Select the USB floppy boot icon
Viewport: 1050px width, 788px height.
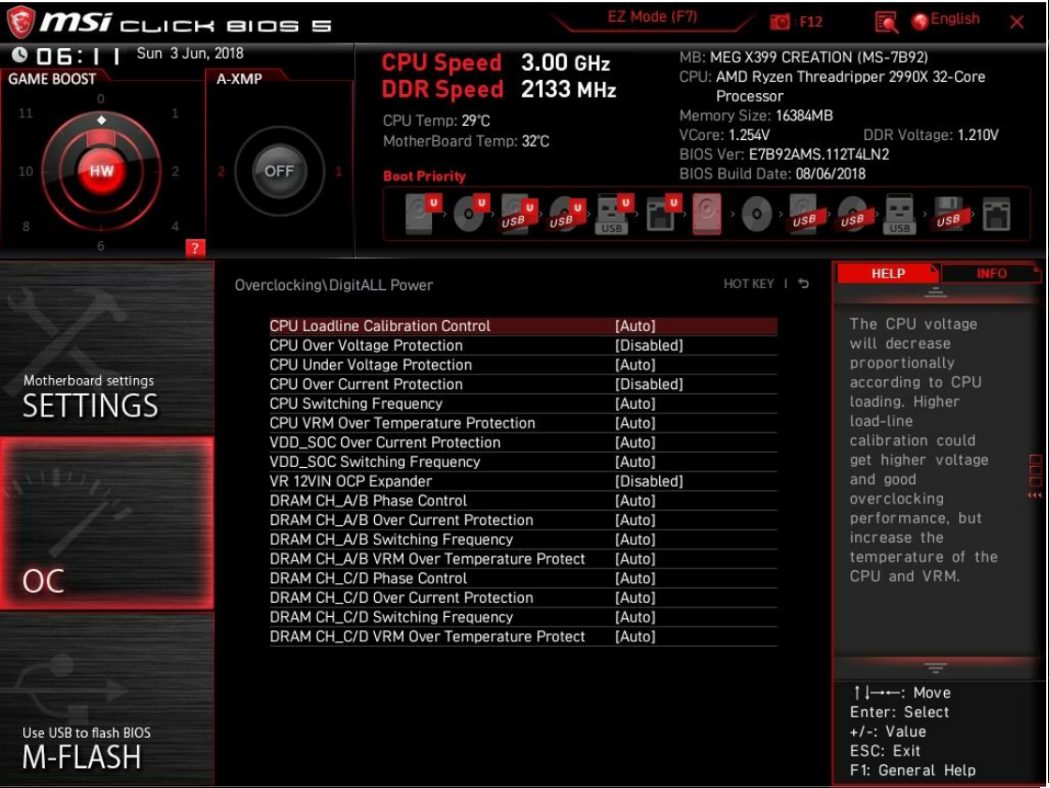949,214
